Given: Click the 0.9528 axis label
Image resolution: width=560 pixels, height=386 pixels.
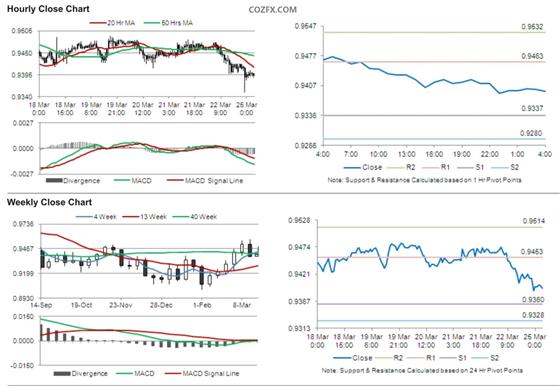Looking at the screenshot, I should [x=299, y=221].
